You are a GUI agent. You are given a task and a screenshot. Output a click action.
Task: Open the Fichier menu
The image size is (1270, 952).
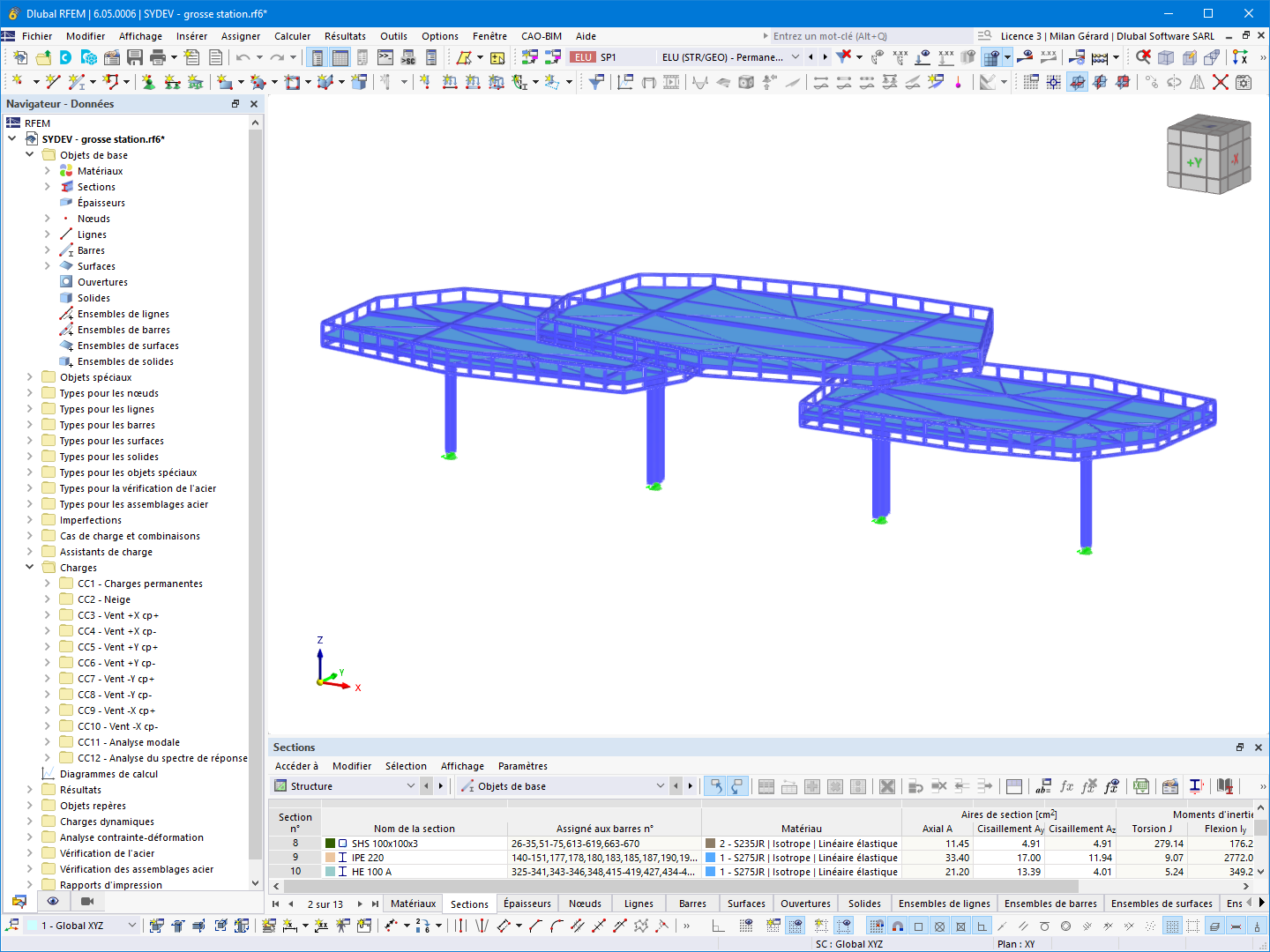pyautogui.click(x=37, y=36)
